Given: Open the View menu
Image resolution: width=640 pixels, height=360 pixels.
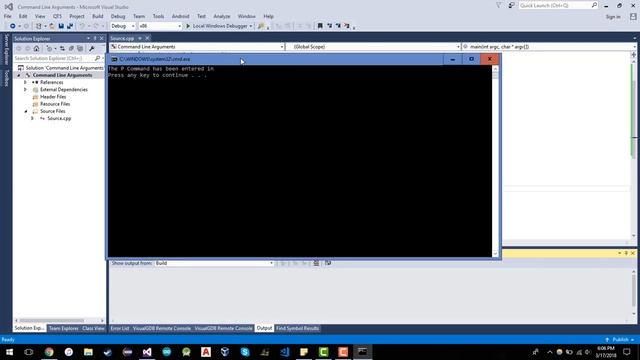Looking at the screenshot, I should pyautogui.click(x=40, y=16).
